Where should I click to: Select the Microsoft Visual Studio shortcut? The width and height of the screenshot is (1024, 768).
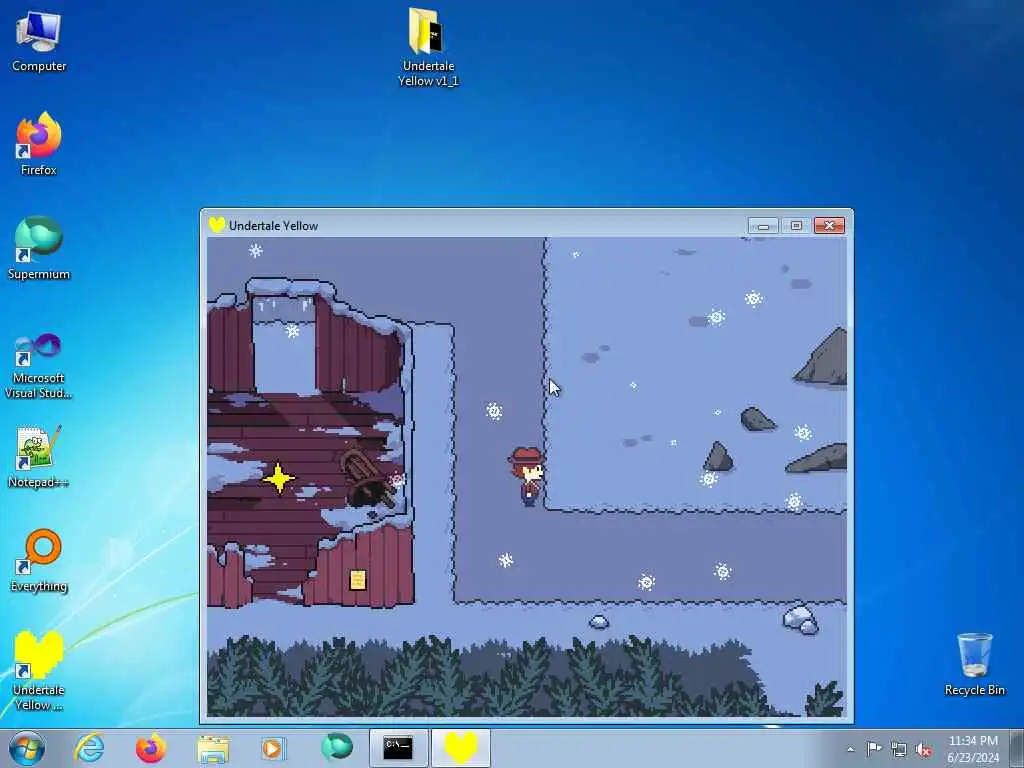tap(39, 366)
